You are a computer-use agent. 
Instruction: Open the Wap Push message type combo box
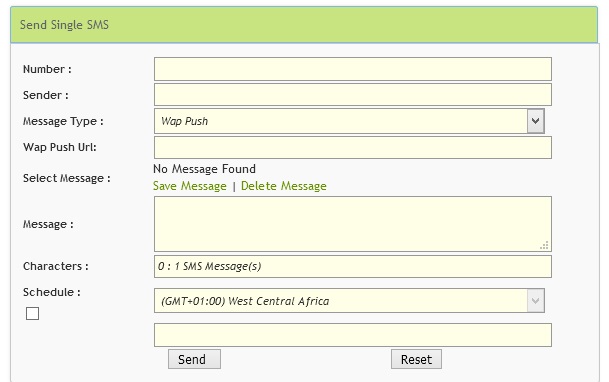pos(349,121)
